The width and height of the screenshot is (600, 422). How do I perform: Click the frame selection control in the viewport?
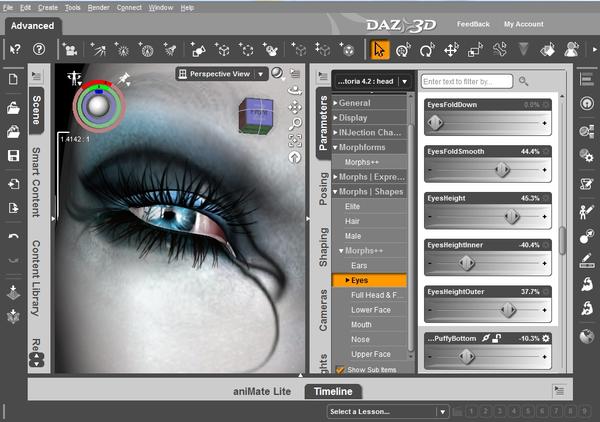[295, 140]
